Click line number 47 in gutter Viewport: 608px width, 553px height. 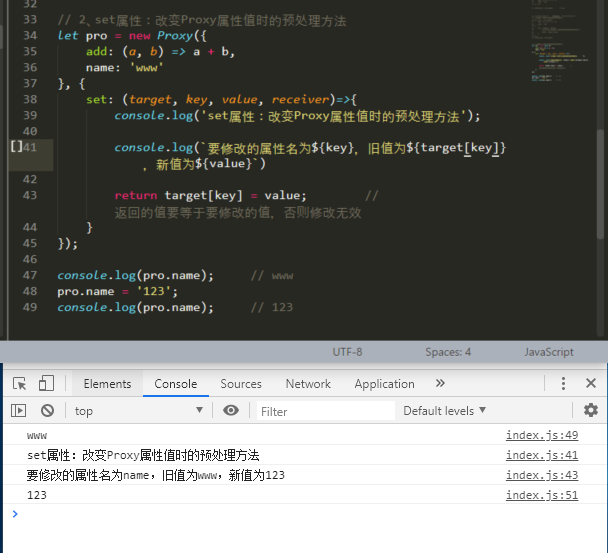click(30, 275)
